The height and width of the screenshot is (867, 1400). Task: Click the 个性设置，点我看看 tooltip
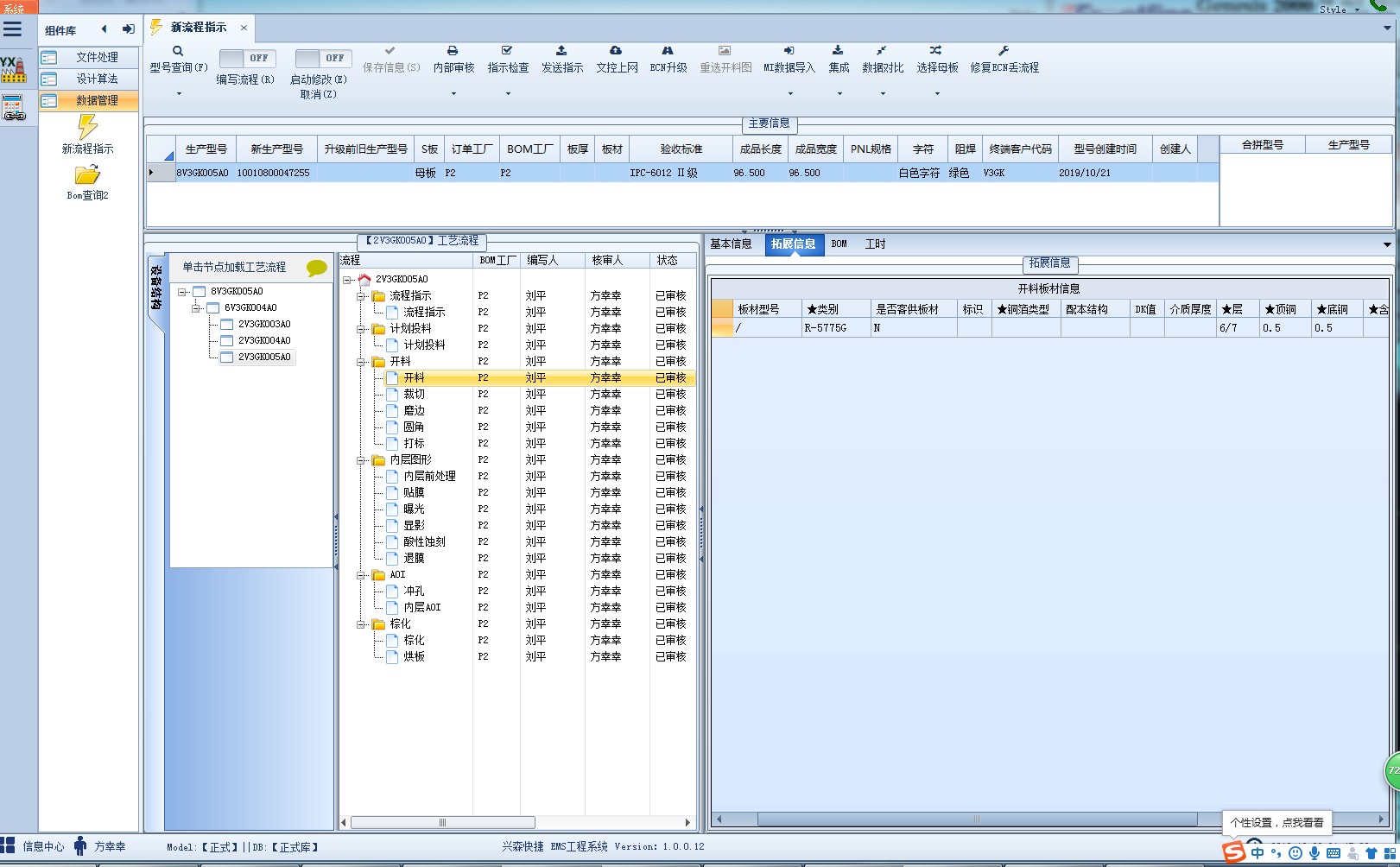click(1276, 823)
